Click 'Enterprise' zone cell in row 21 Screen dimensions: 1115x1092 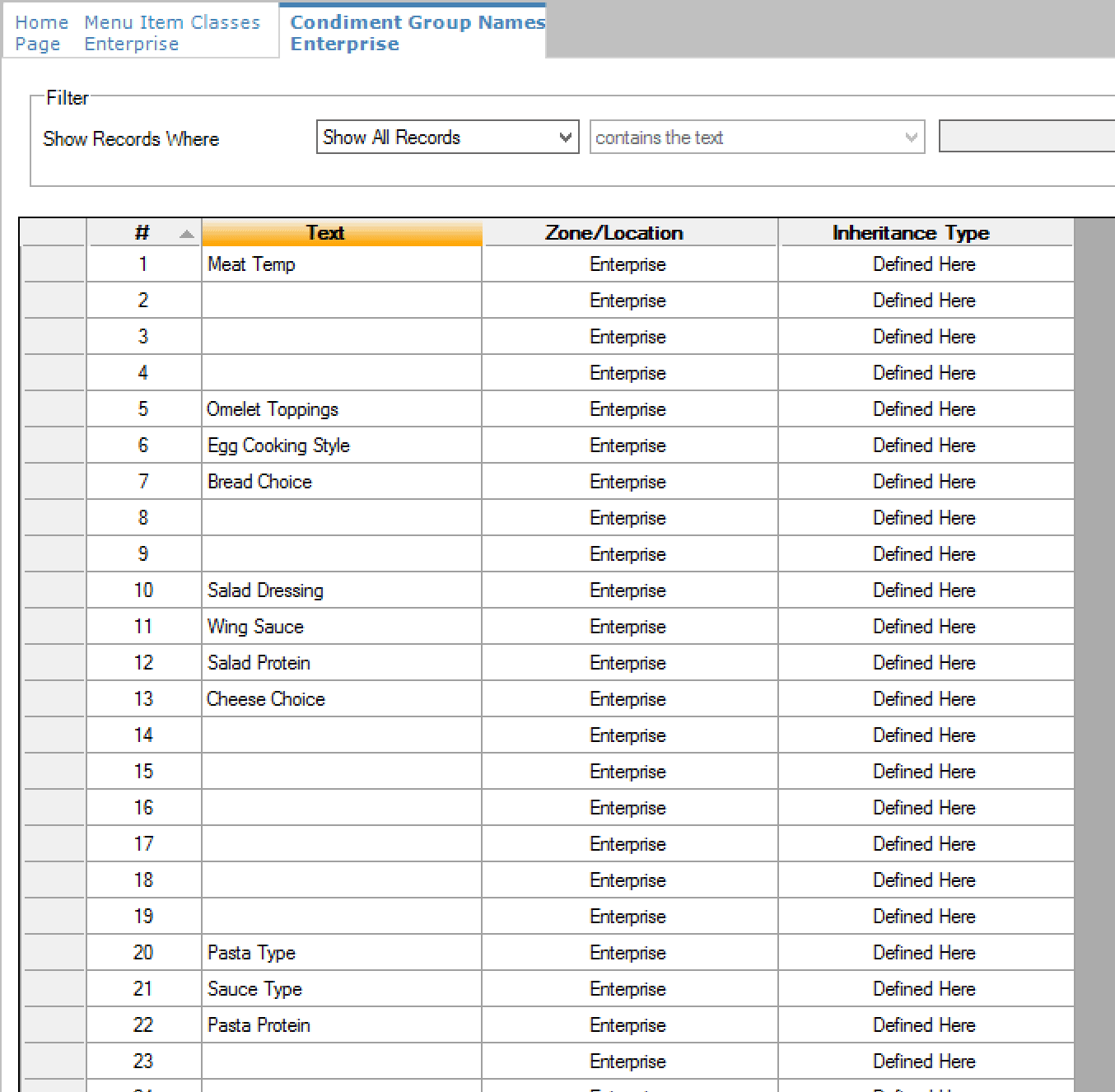point(629,989)
